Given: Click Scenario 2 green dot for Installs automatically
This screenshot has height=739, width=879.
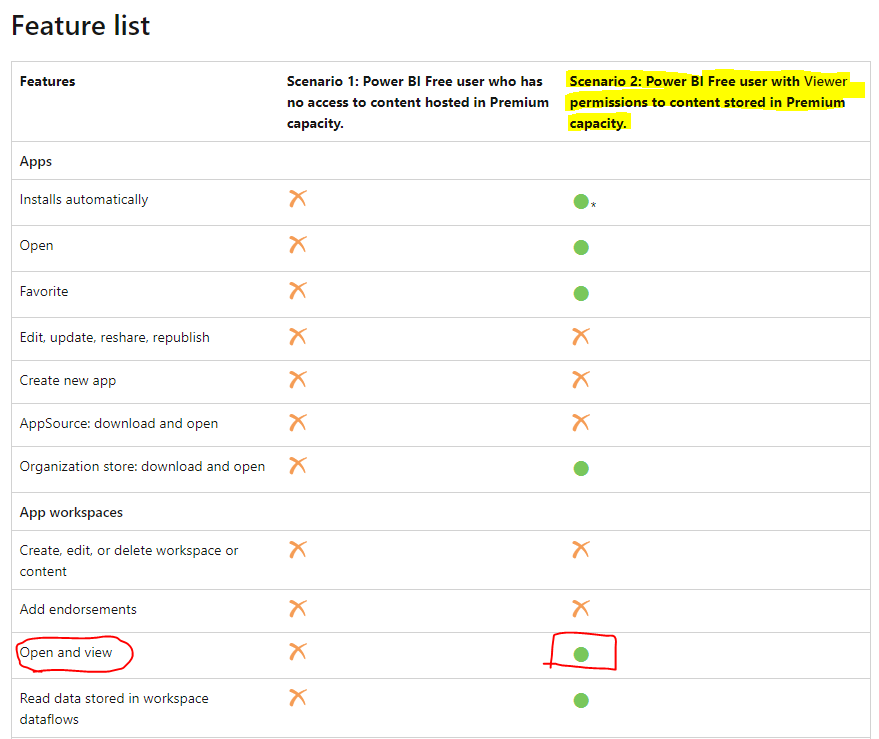Looking at the screenshot, I should (x=581, y=201).
